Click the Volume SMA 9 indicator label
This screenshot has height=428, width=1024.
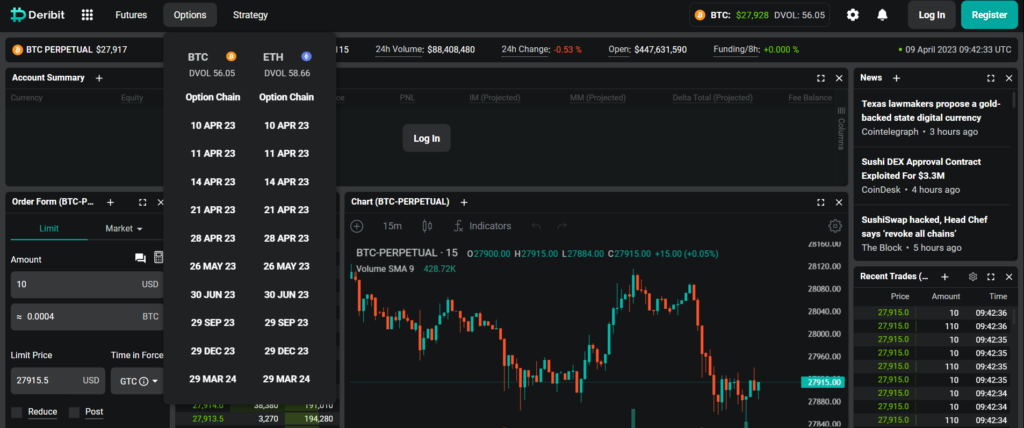tap(385, 269)
